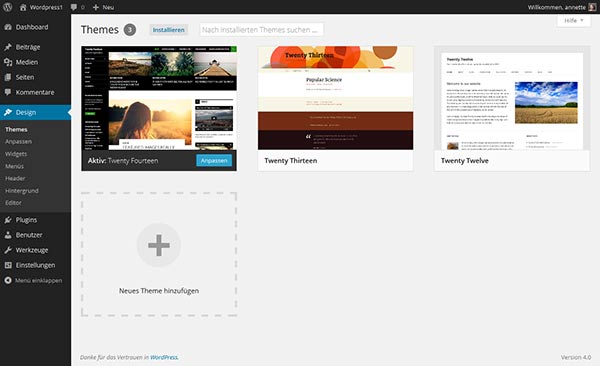
Task: Click the Installieren button
Action: point(168,30)
